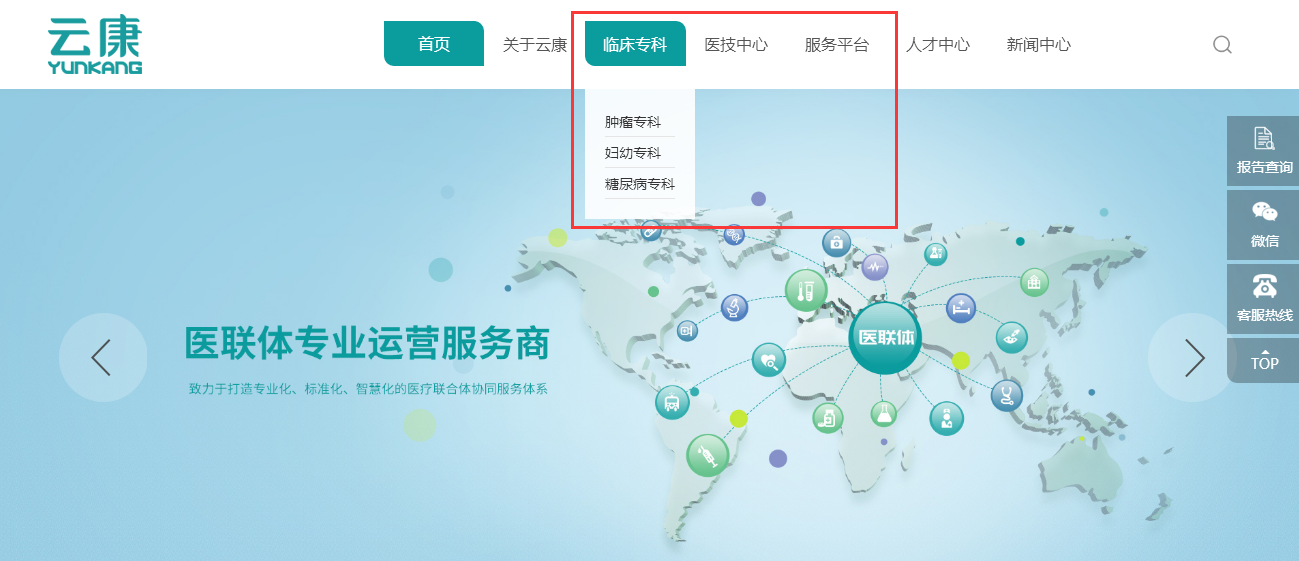The image size is (1299, 561).
Task: Open 新闻中心 menu item
Action: pyautogui.click(x=1039, y=44)
